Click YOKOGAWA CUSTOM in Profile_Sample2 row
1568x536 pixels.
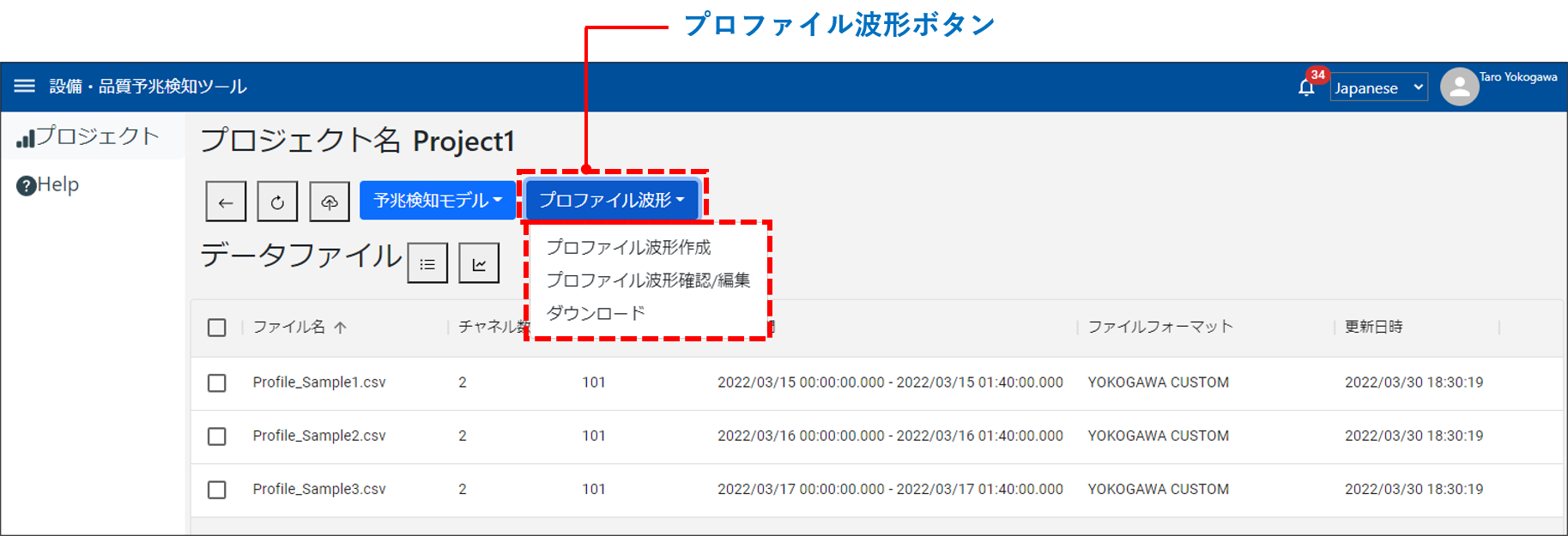[x=1159, y=436]
